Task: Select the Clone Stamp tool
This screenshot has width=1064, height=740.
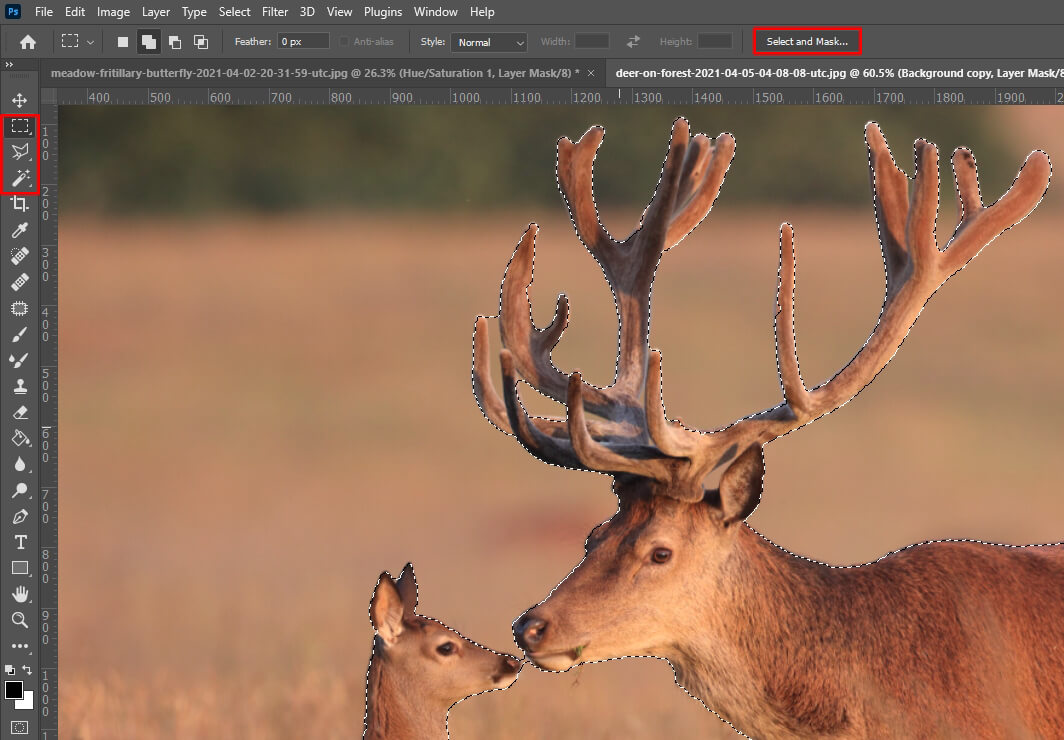Action: coord(20,386)
